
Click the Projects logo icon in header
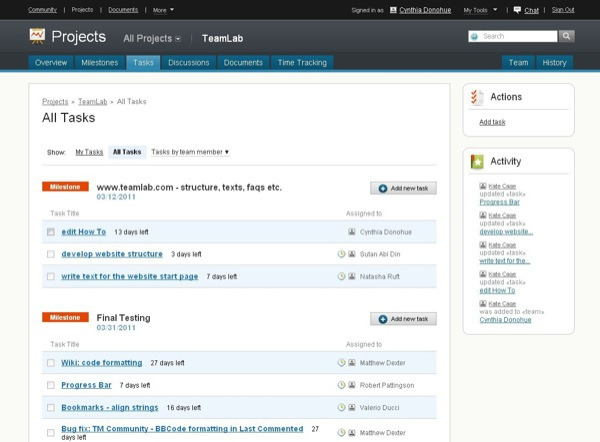coord(37,37)
